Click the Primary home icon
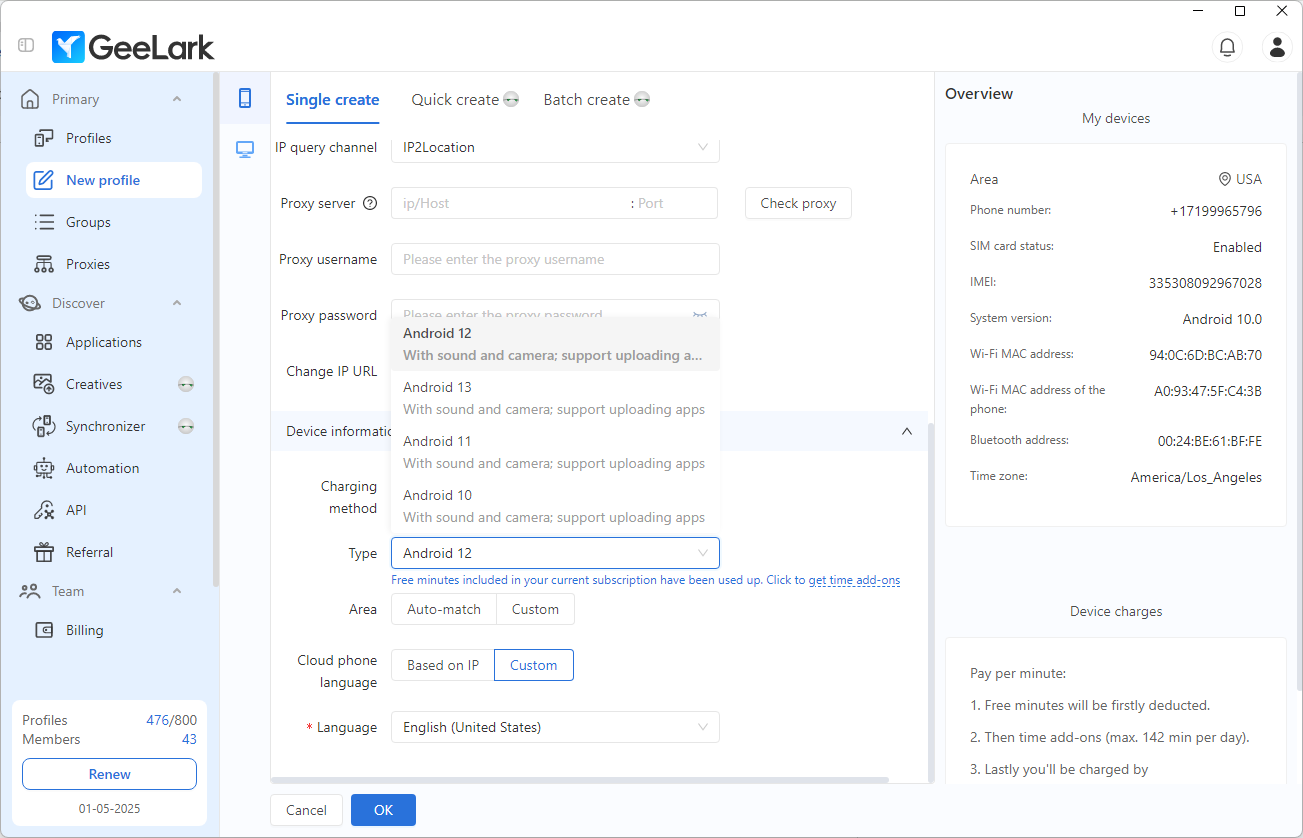This screenshot has width=1303, height=838. (x=31, y=99)
